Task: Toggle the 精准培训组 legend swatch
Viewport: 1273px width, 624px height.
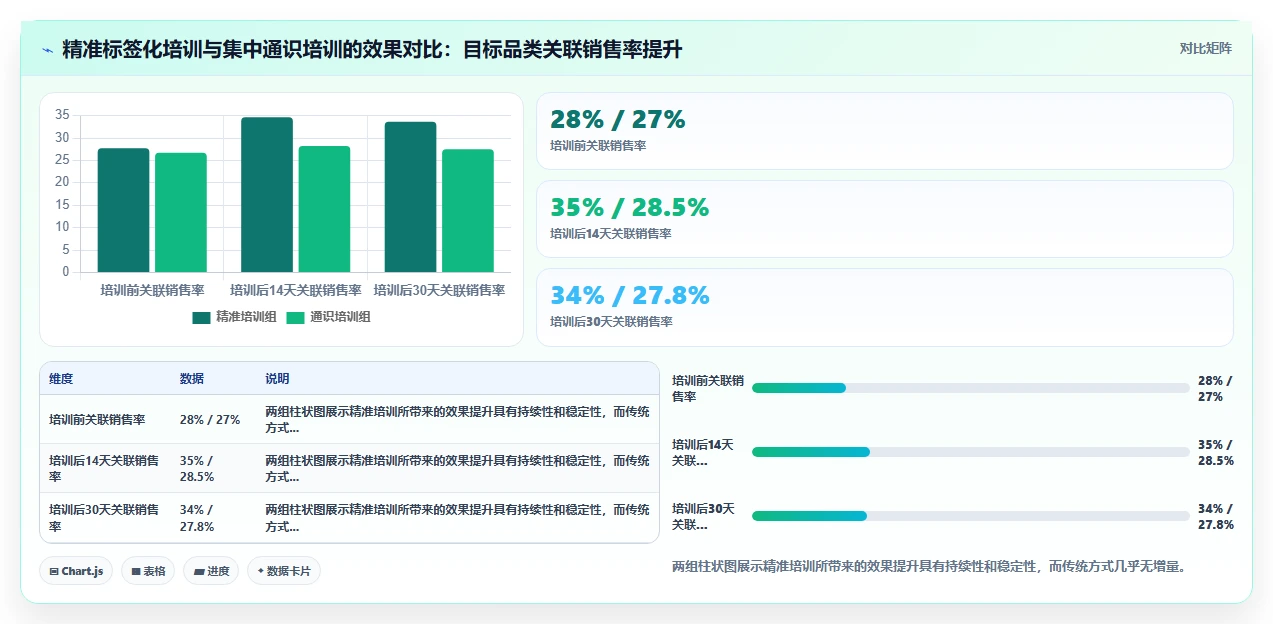Action: (201, 317)
